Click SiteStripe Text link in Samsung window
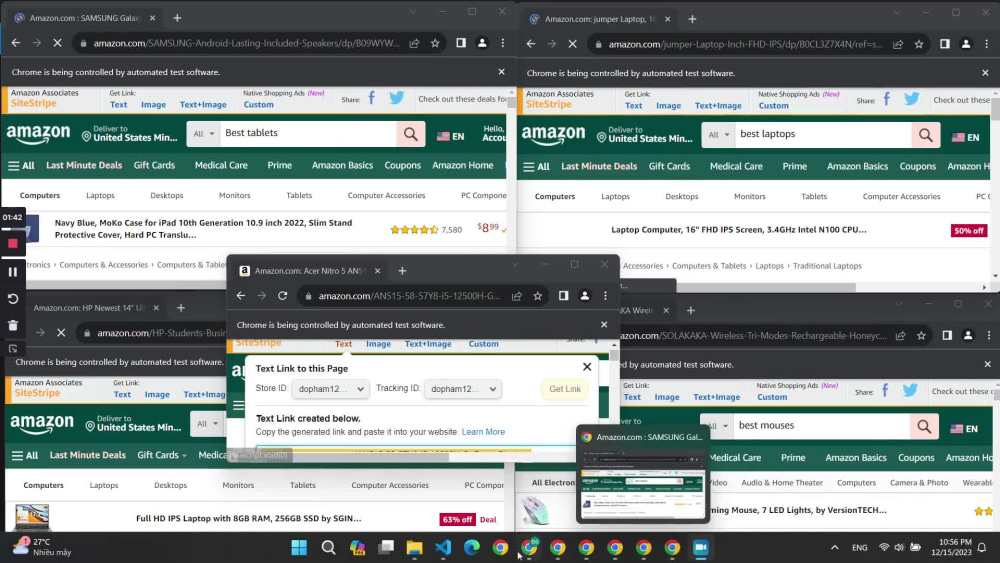 click(119, 105)
